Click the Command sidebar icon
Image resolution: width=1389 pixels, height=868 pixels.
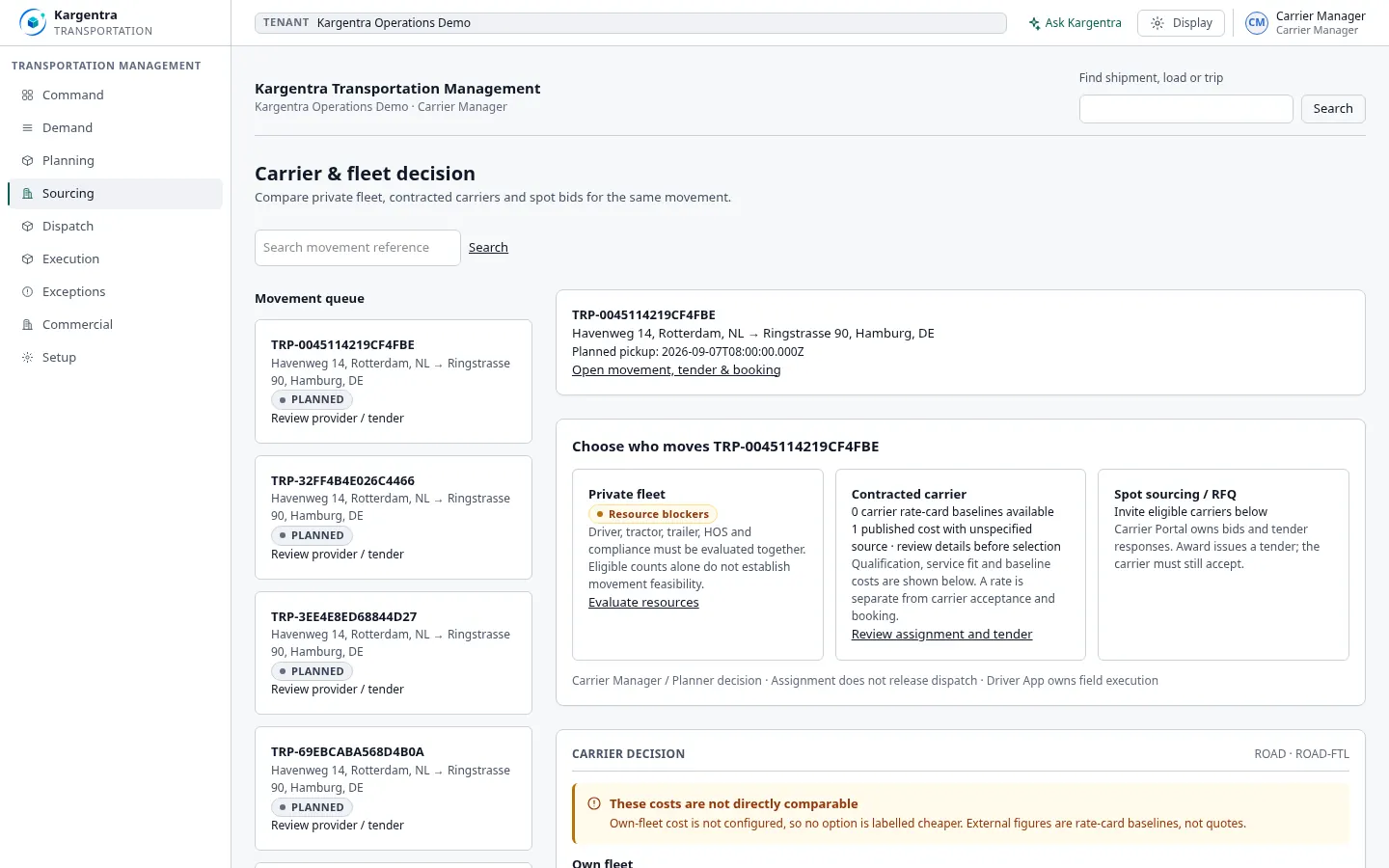coord(27,95)
